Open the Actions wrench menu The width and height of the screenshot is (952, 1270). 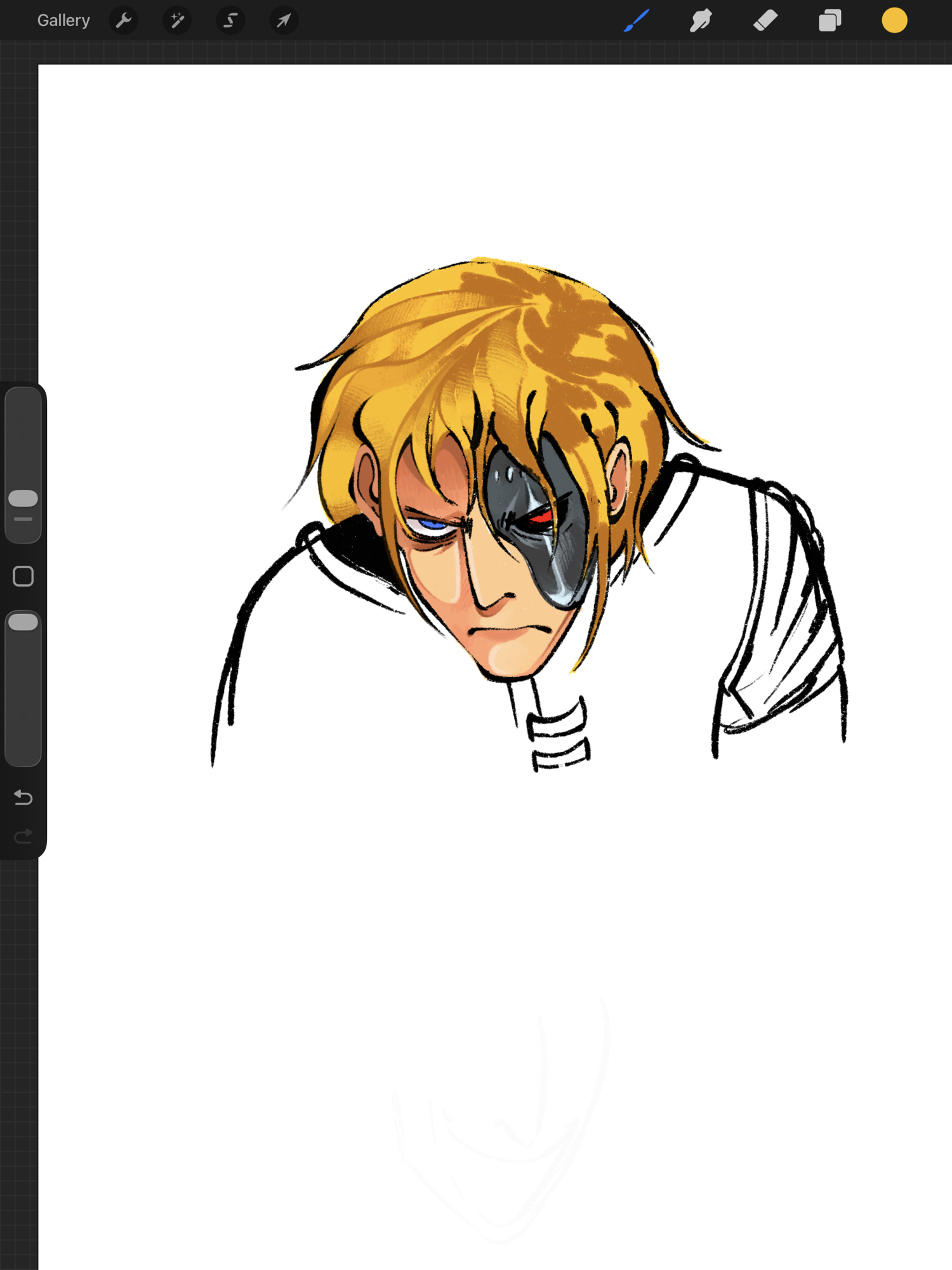click(124, 21)
